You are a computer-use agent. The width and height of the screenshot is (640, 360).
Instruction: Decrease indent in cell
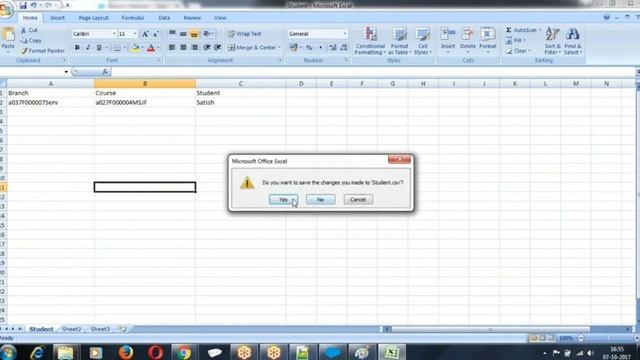[x=207, y=48]
